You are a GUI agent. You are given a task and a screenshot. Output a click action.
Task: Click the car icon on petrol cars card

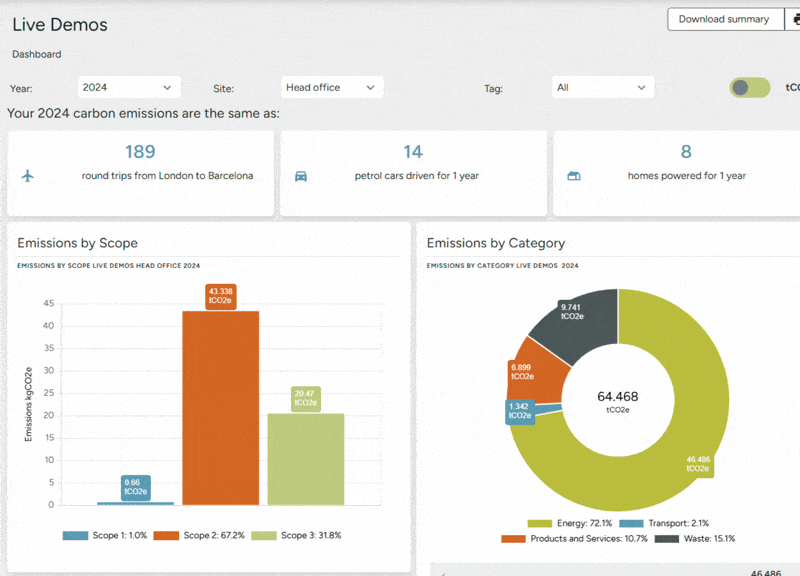click(301, 177)
